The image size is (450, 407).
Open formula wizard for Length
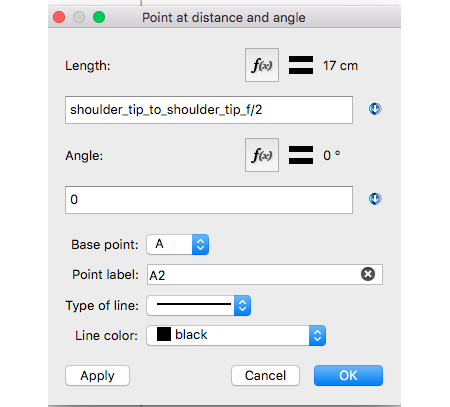pos(262,65)
